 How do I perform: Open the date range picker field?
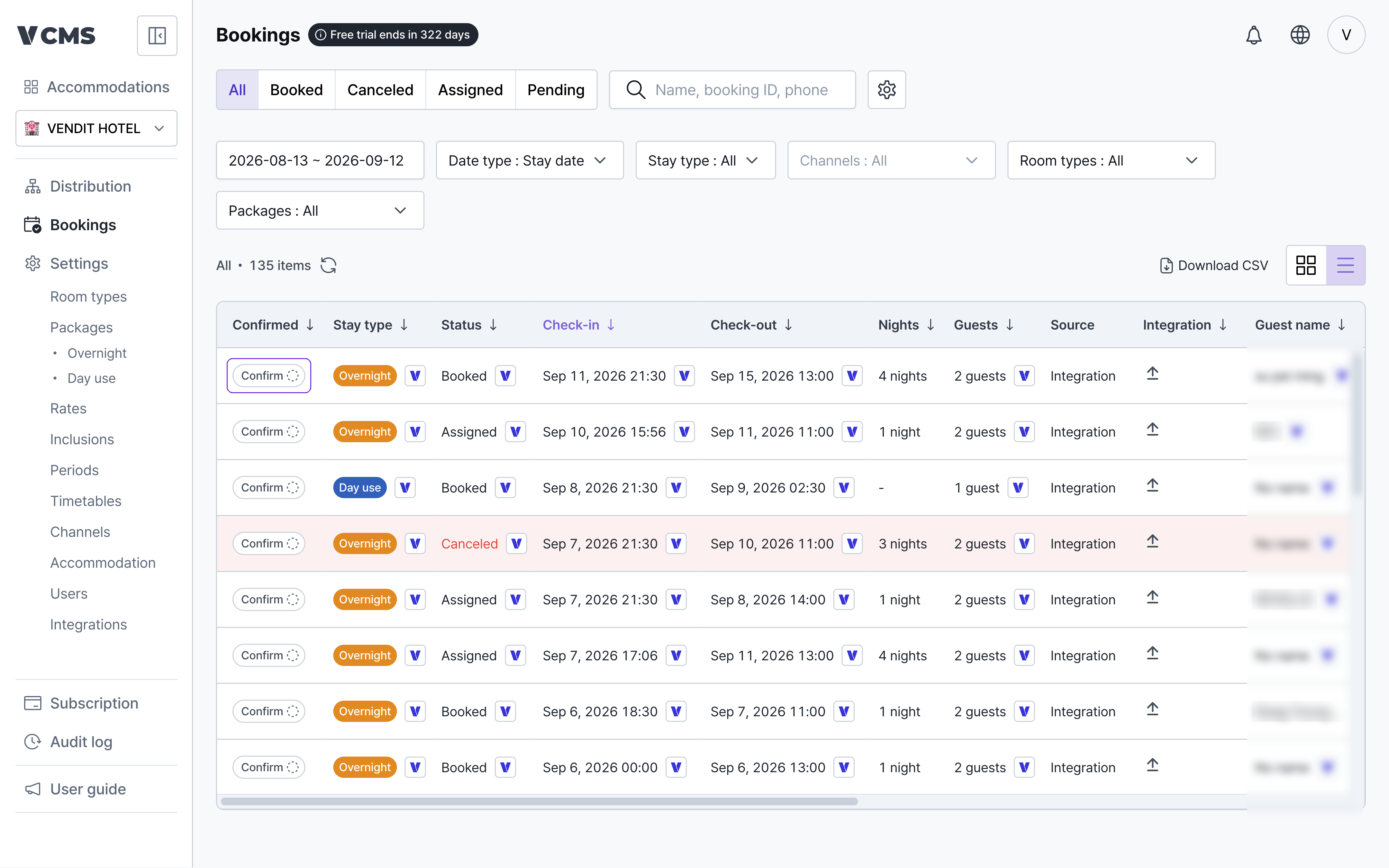click(x=320, y=160)
